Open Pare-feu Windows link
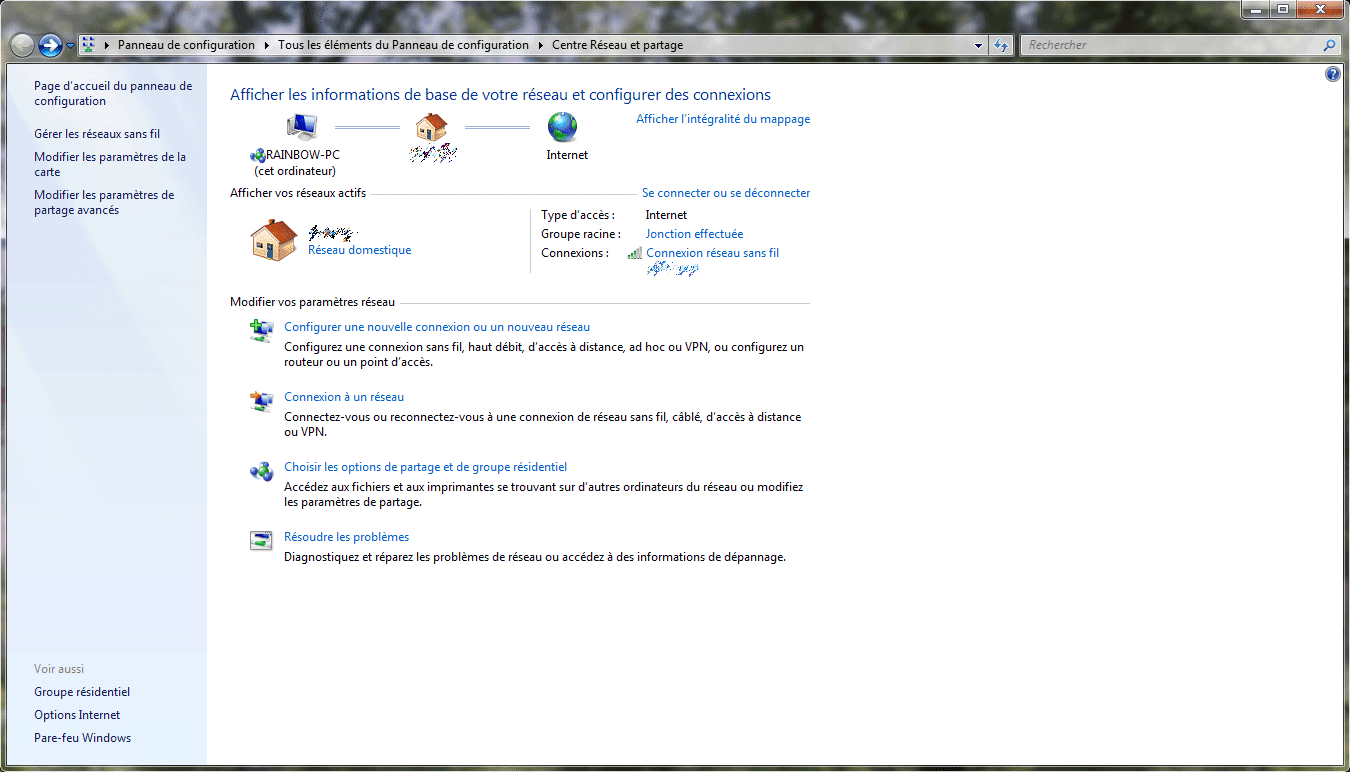This screenshot has height=772, width=1350. (82, 738)
